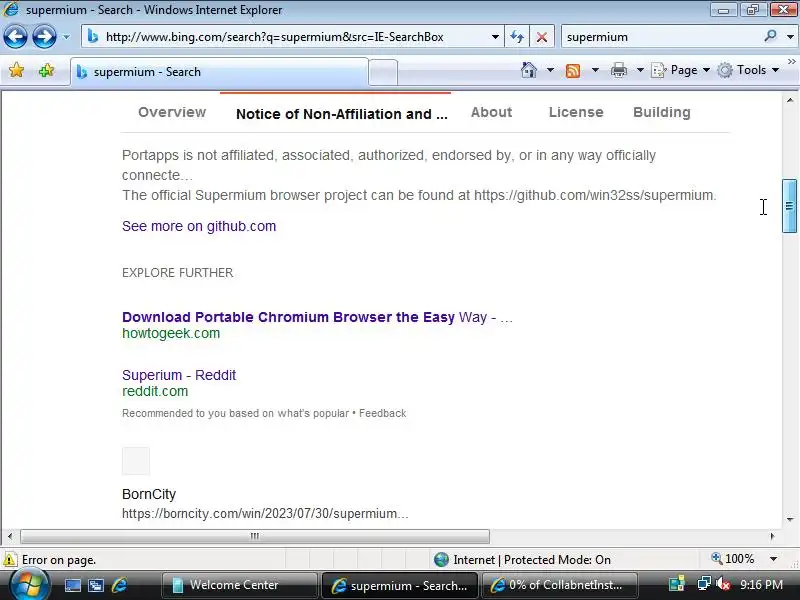Select 'supermium - Search...' taskbar button

click(399, 586)
